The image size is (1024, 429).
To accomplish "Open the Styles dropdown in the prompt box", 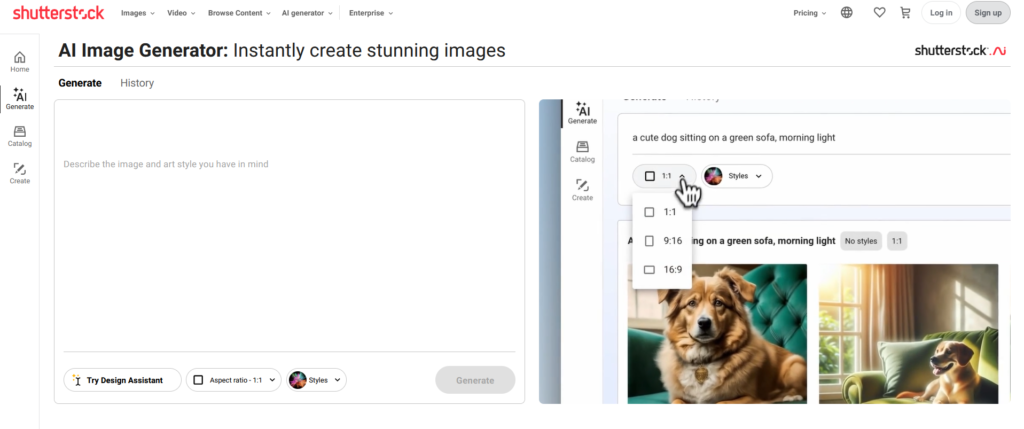I will point(316,380).
